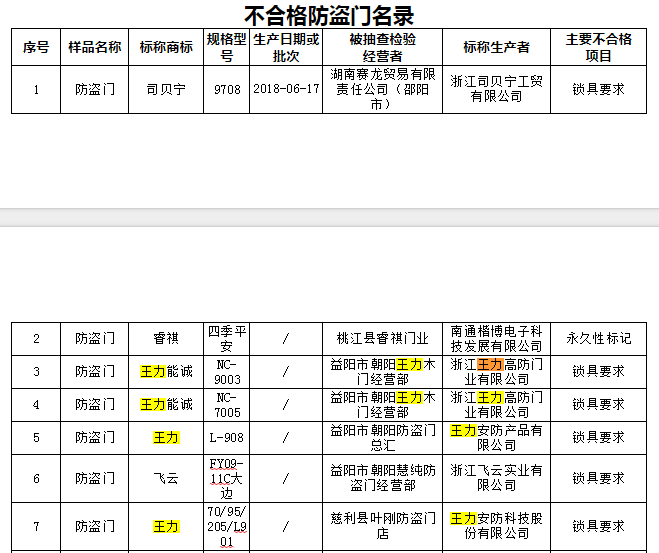The width and height of the screenshot is (659, 553).
Task: Click the NC-9003 model cell
Action: (227, 372)
